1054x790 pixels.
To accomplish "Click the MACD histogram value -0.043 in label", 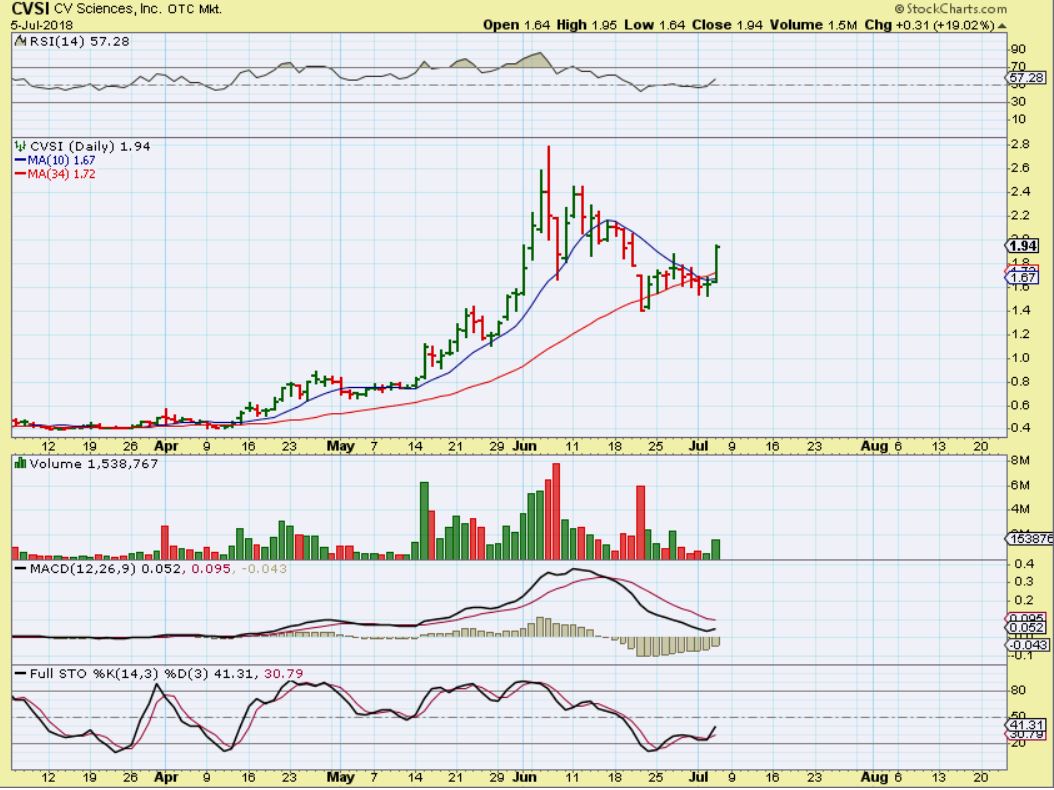I will click(x=264, y=569).
